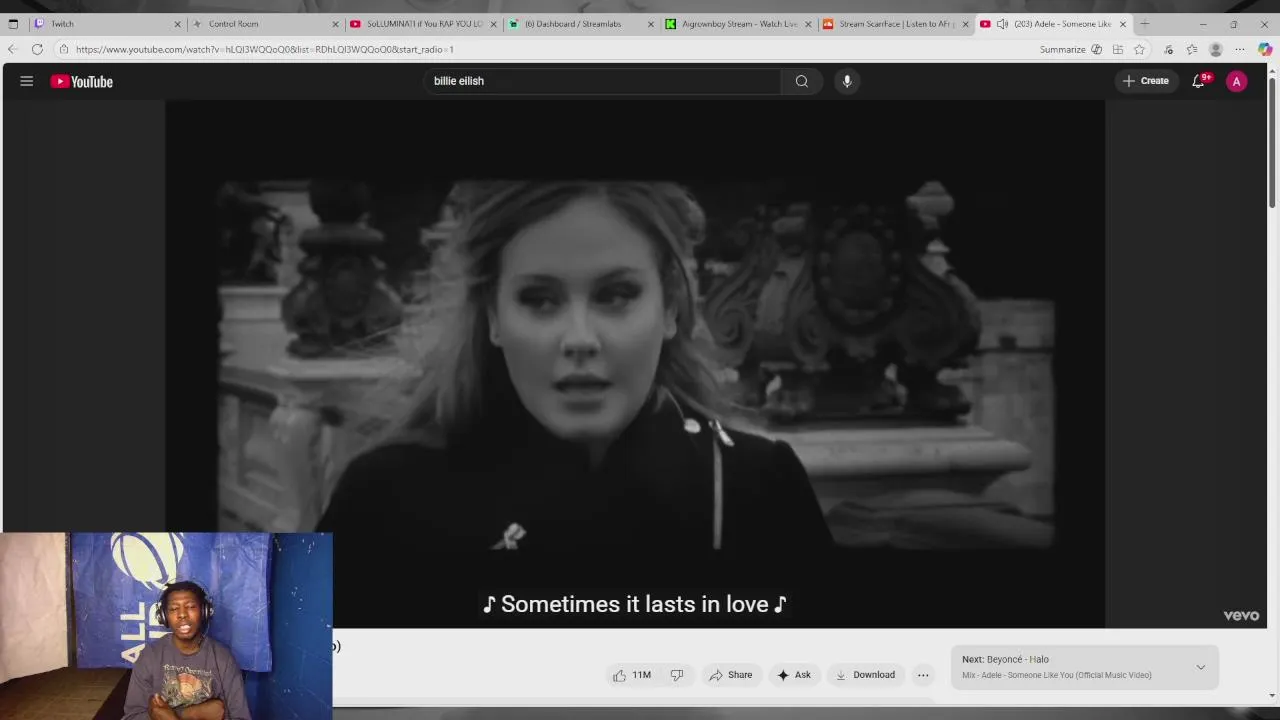Click the page vertical scrollbar
Viewport: 1280px width, 720px height.
coord(1272,145)
